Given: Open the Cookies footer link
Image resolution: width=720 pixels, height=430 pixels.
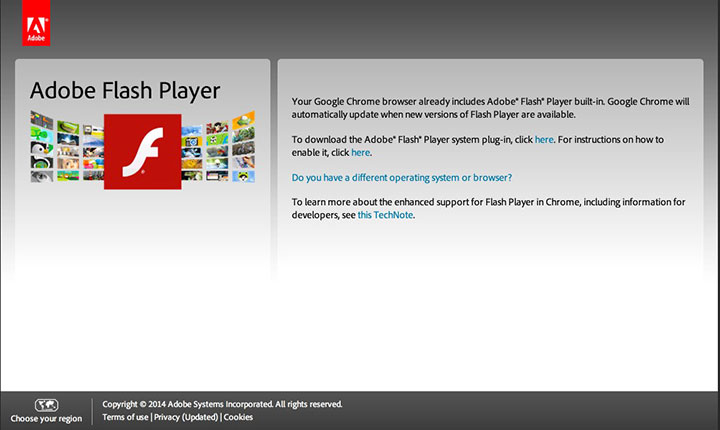Looking at the screenshot, I should pyautogui.click(x=238, y=417).
